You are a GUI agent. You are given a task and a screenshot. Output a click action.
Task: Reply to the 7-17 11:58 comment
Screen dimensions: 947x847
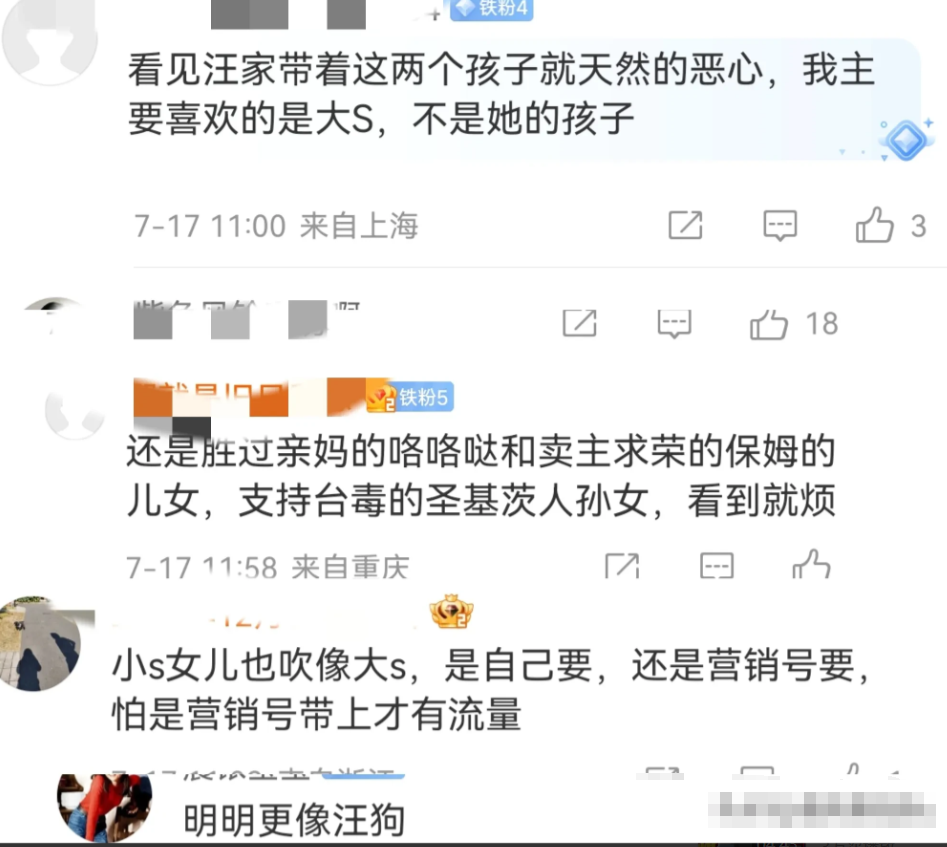pos(716,566)
